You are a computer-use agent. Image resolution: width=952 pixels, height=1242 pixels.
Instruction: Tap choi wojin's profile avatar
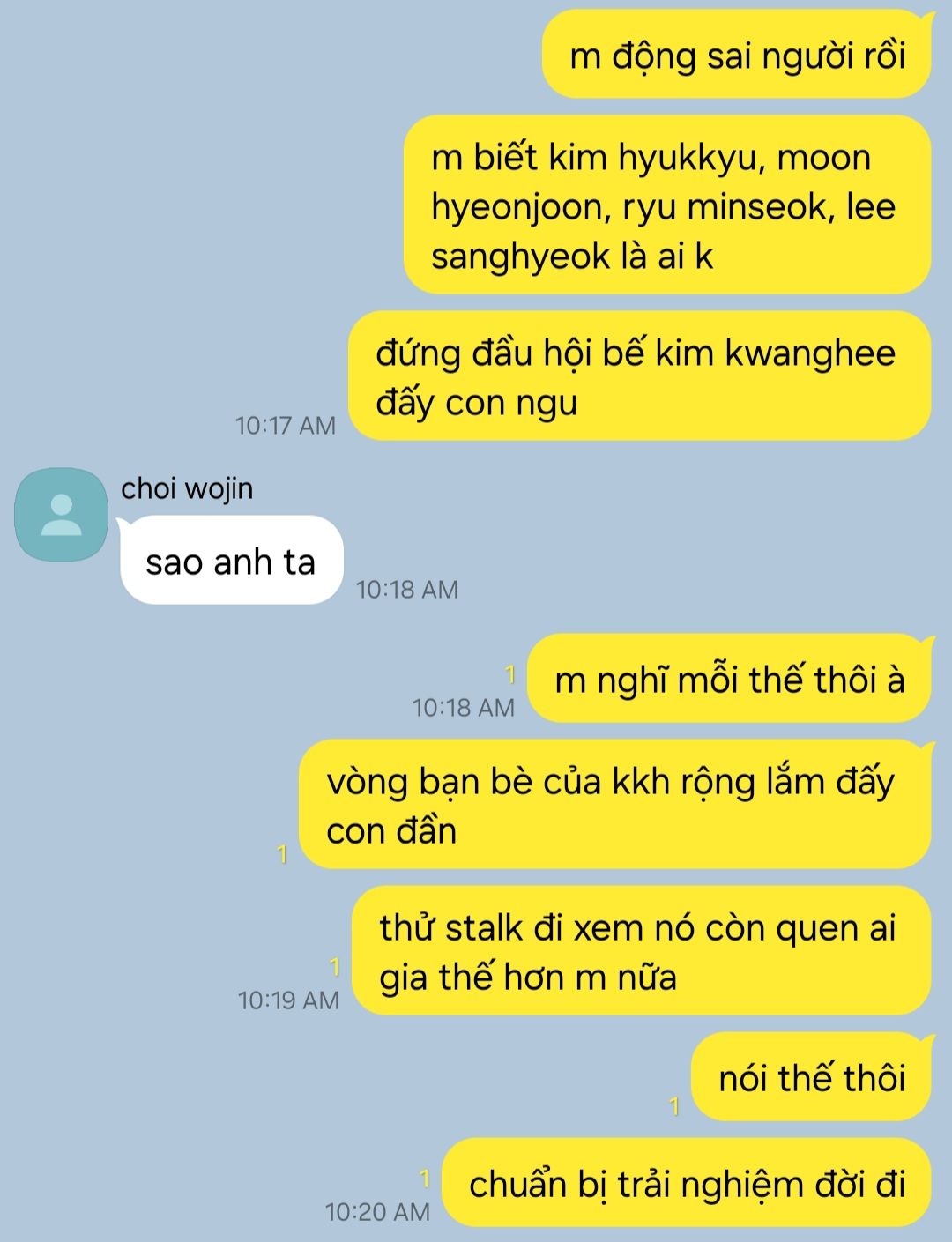coord(61,515)
